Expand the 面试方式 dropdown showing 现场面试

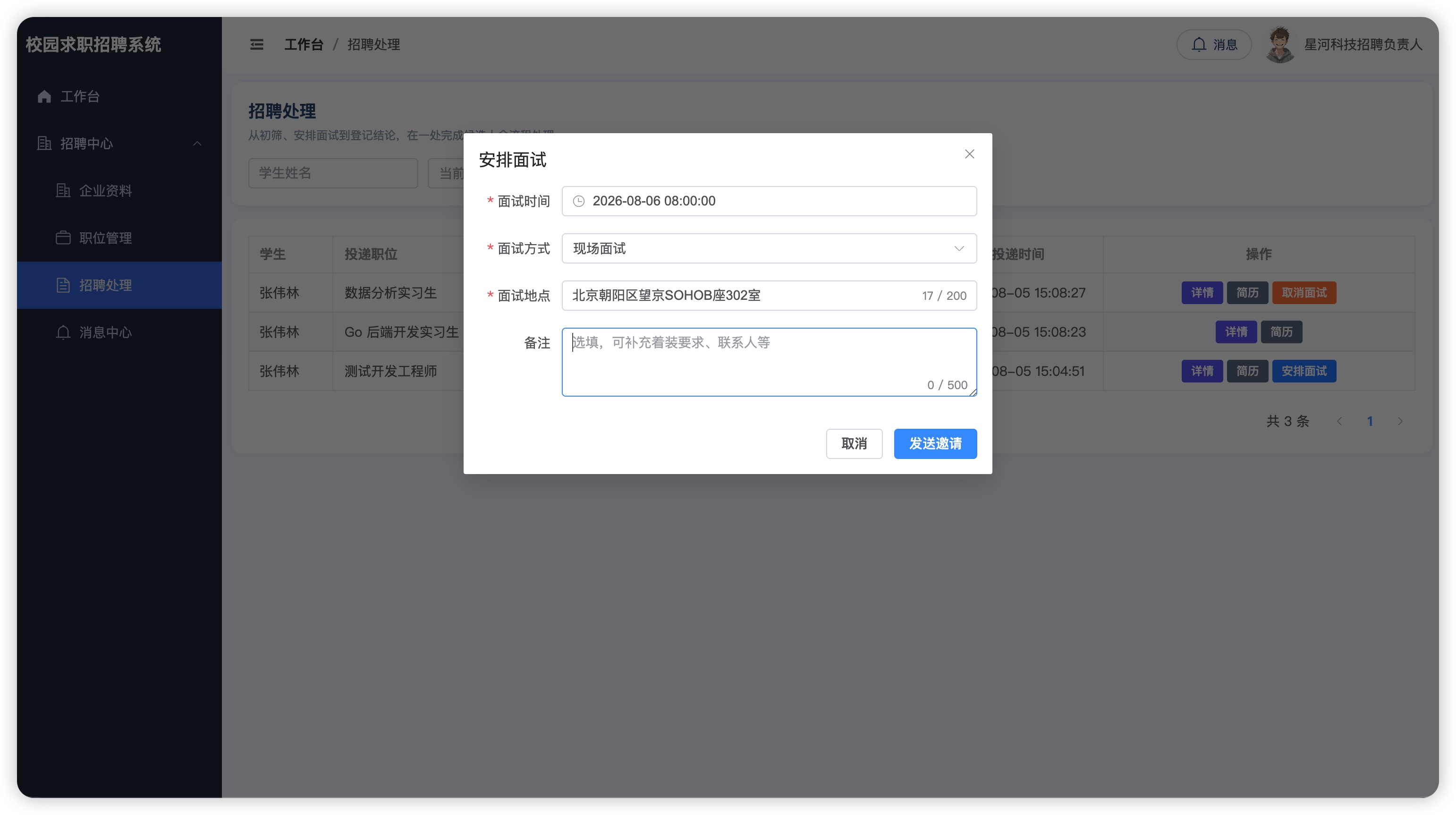pyautogui.click(x=769, y=249)
